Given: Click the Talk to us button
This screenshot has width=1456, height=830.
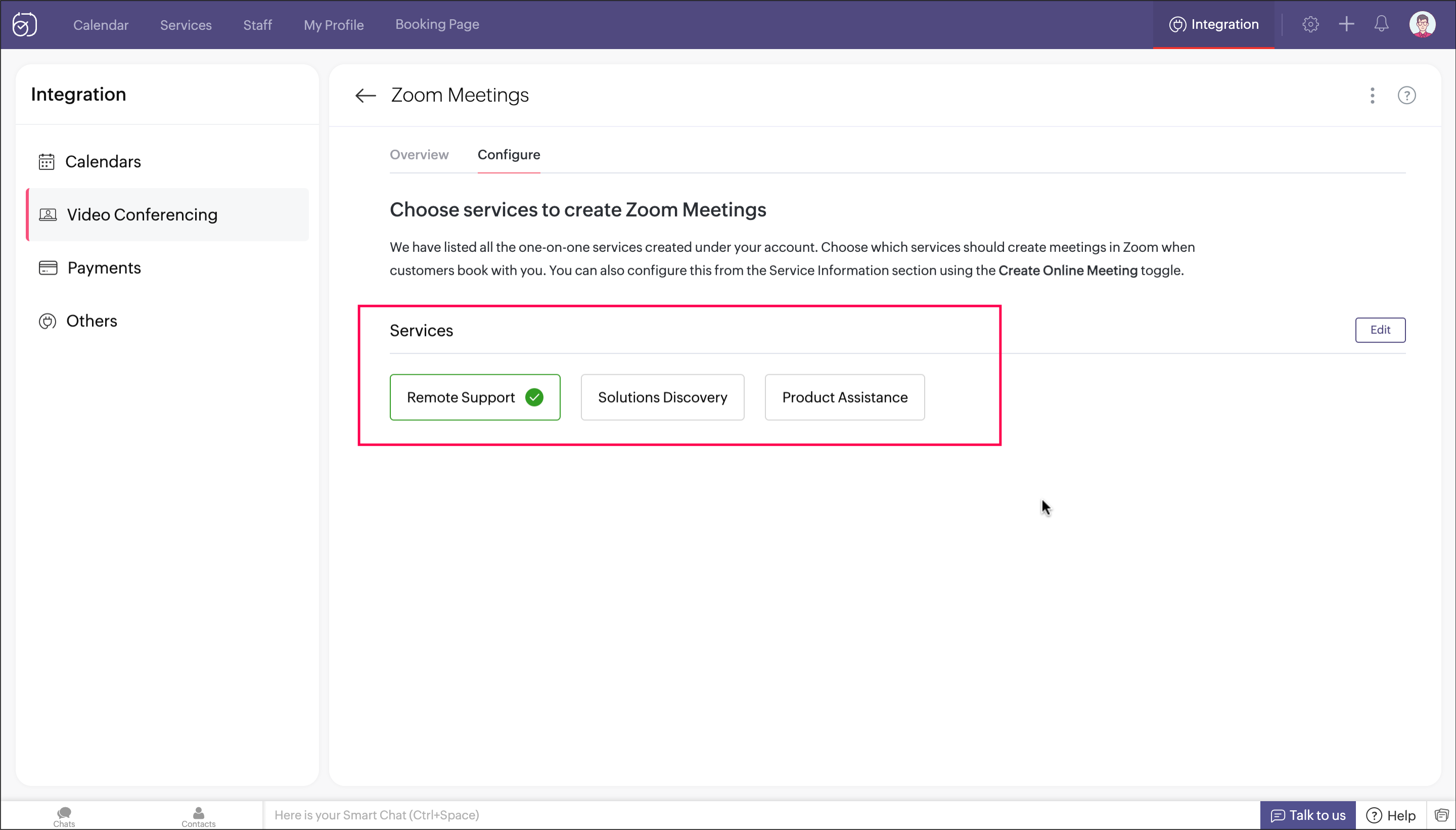Looking at the screenshot, I should coord(1308,815).
